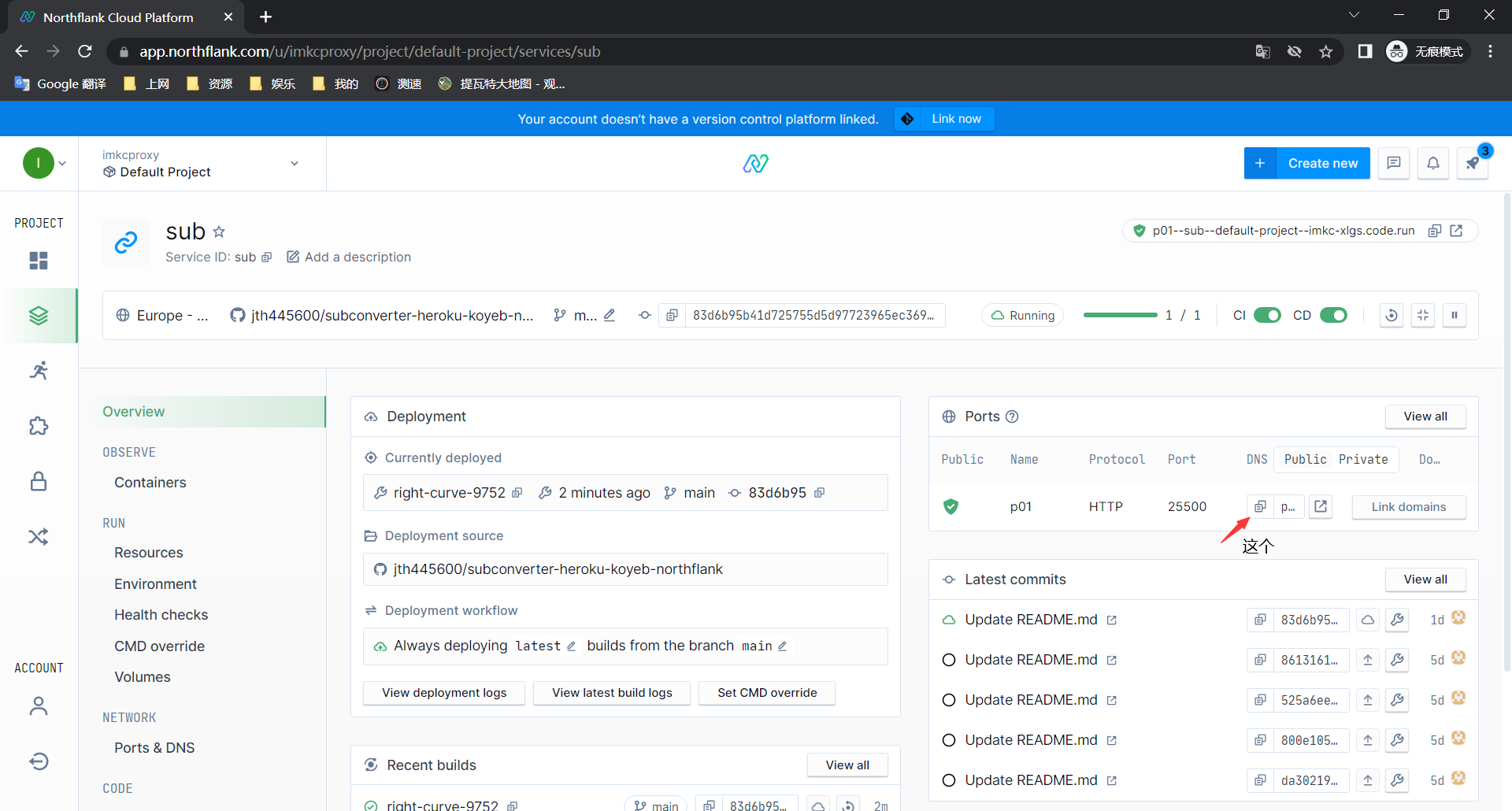Screen dimensions: 1512x811
Task: Switch DNS view to Private
Action: [1362, 459]
